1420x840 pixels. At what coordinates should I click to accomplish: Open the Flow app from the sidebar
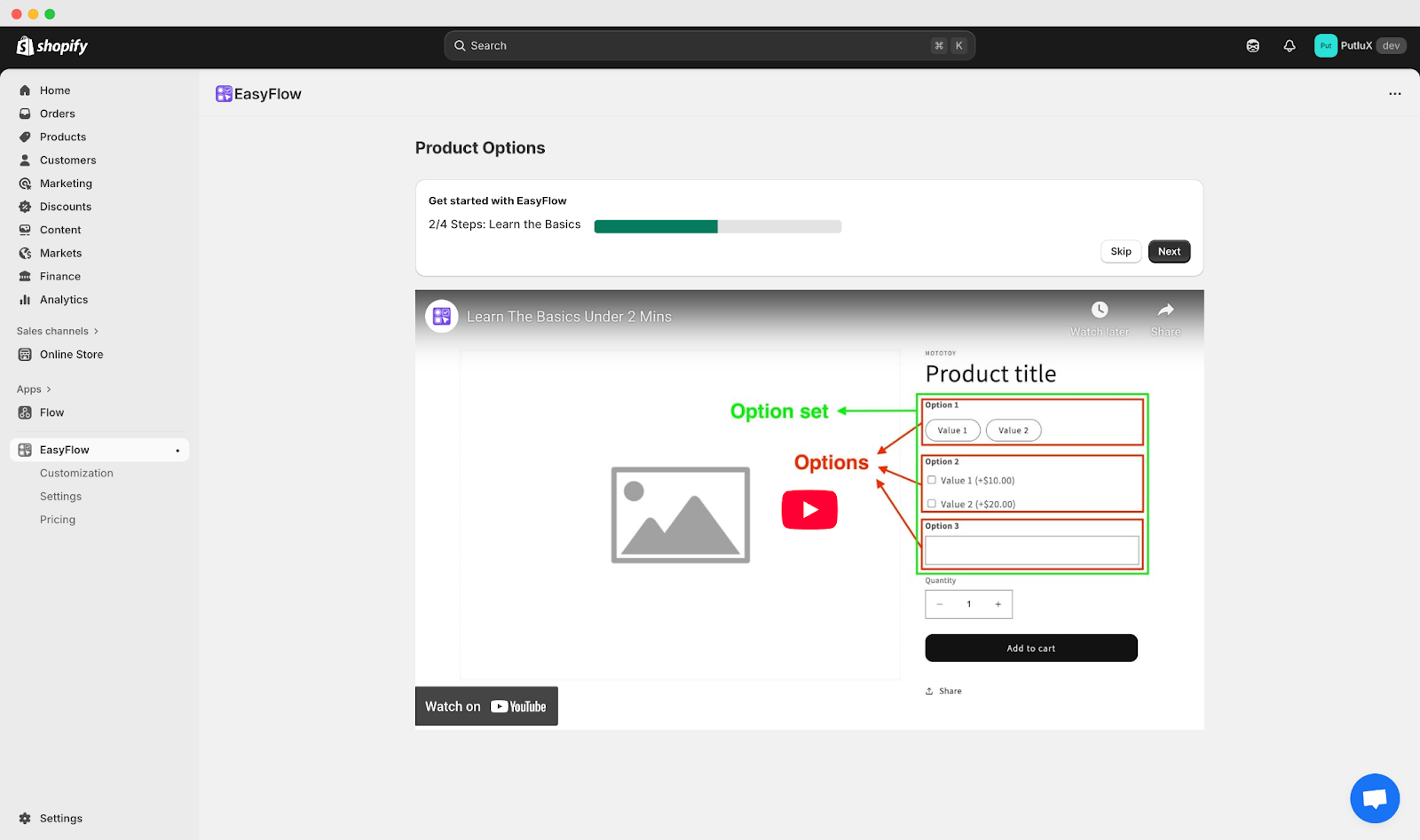[x=51, y=412]
